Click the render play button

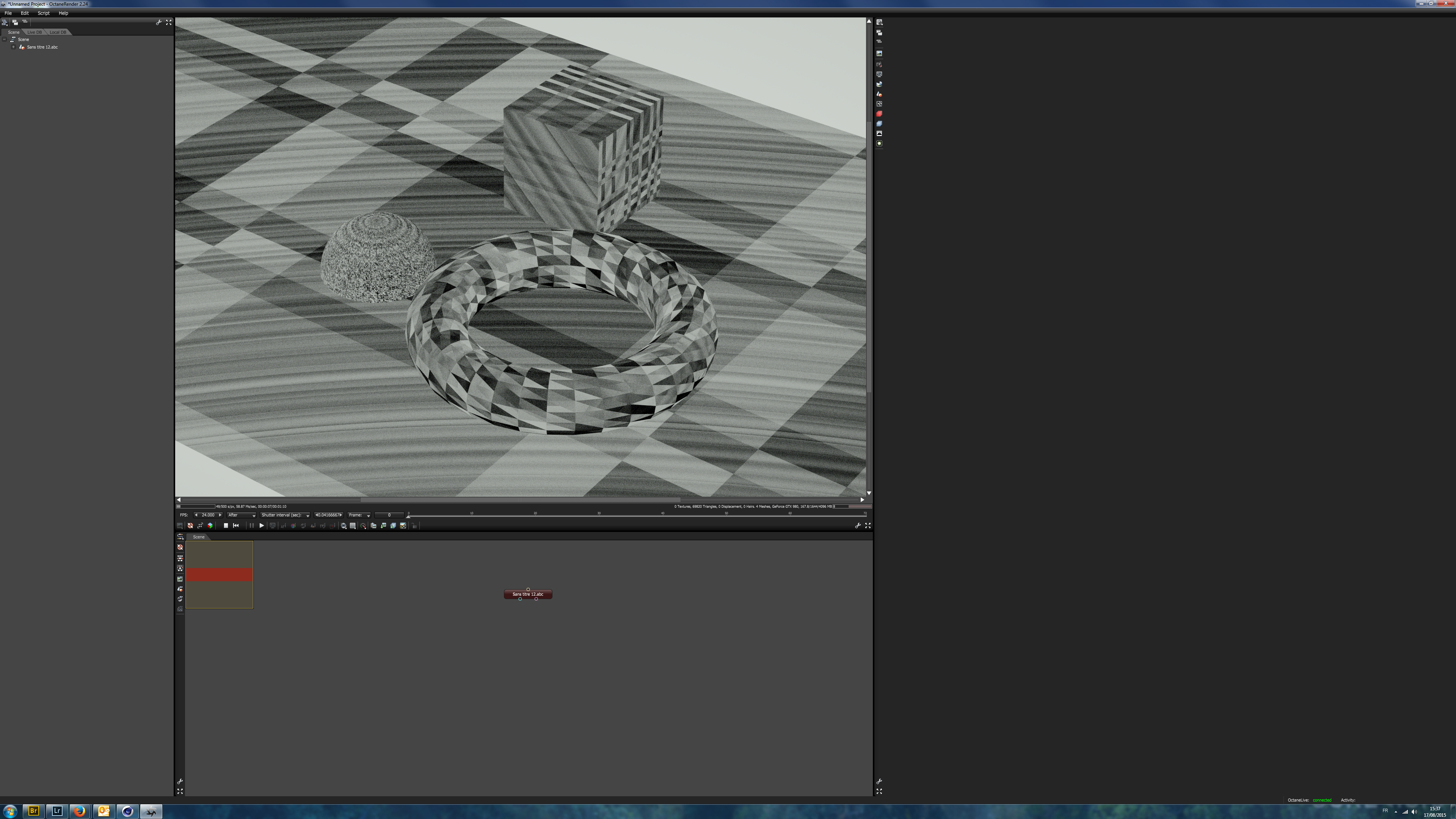pyautogui.click(x=262, y=526)
